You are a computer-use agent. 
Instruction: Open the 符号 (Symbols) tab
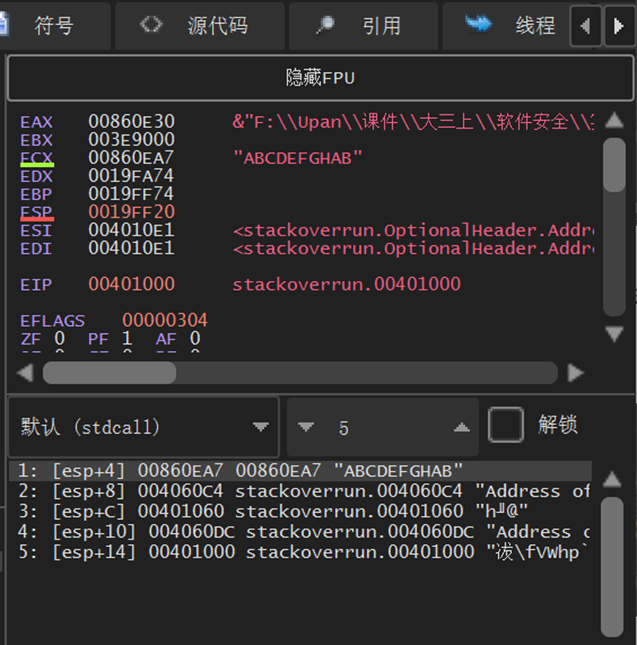coord(53,26)
